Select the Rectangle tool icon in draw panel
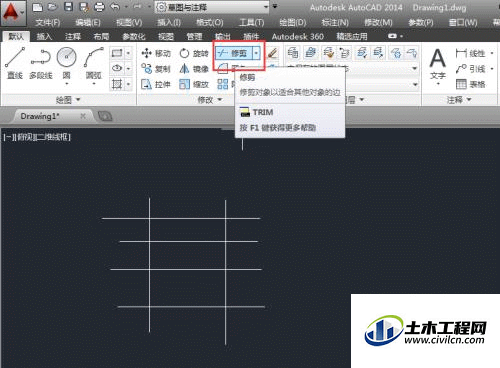Viewport: 500px width, 368px height. [117, 53]
